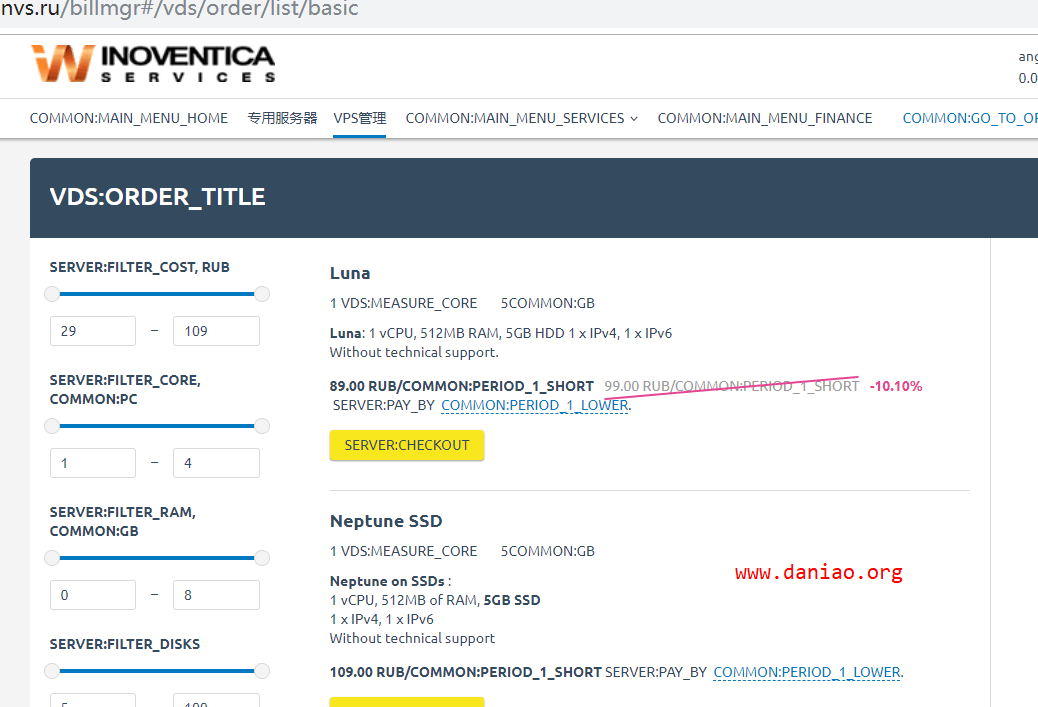Screen dimensions: 1038x707
Task: Click right handle of RAM filter slider
Action: [x=262, y=558]
